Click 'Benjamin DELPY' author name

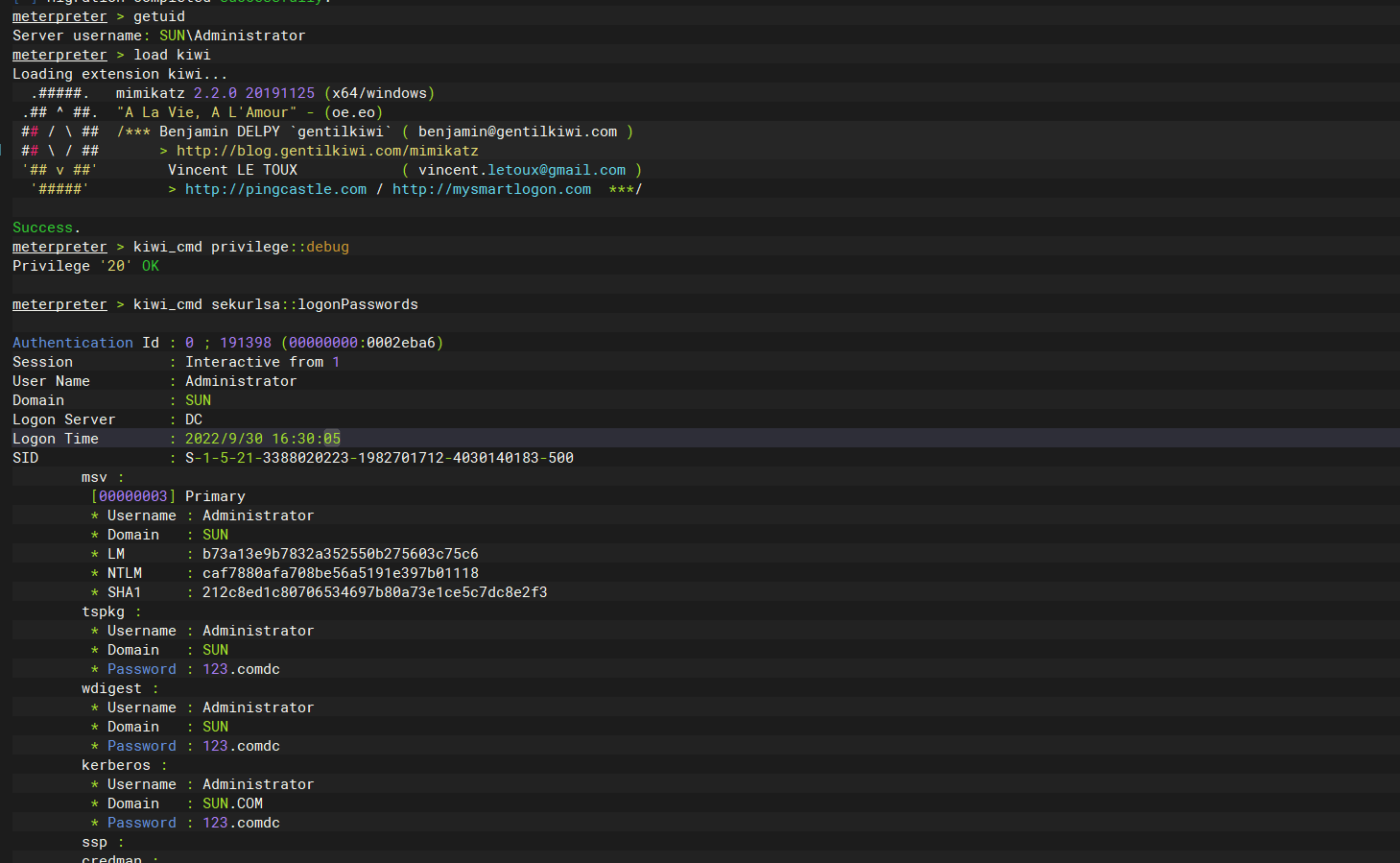(x=220, y=132)
